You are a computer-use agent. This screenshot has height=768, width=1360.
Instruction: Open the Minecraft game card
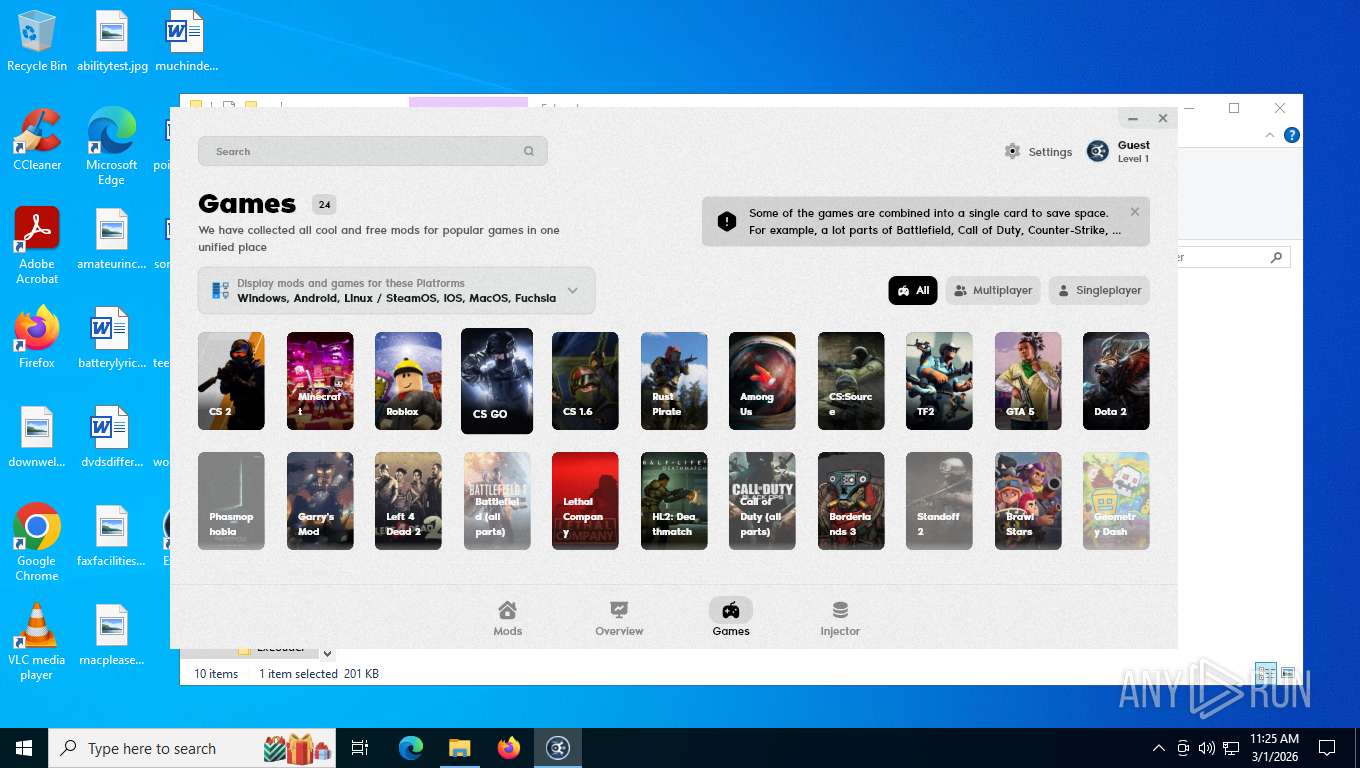click(x=320, y=381)
